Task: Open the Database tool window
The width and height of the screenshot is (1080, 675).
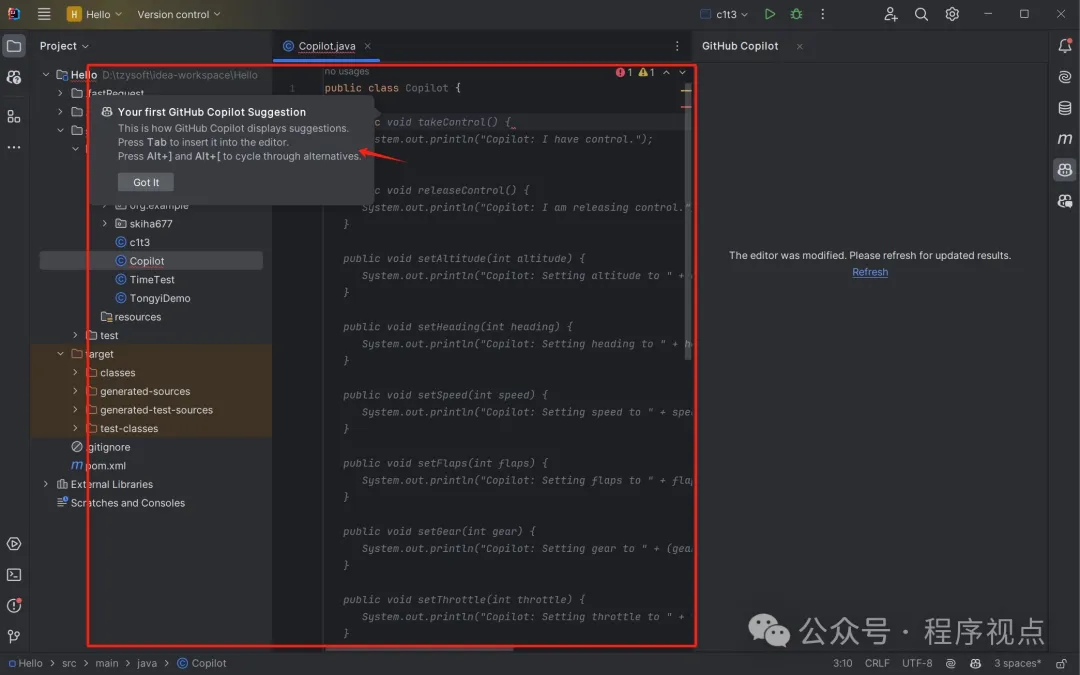Action: (x=1065, y=108)
